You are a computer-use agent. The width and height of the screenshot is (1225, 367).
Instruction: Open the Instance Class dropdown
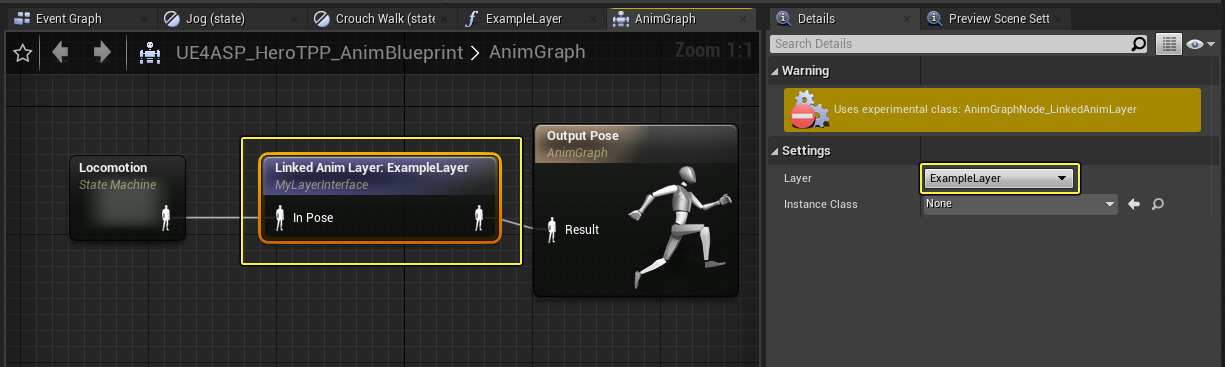(x=1020, y=204)
